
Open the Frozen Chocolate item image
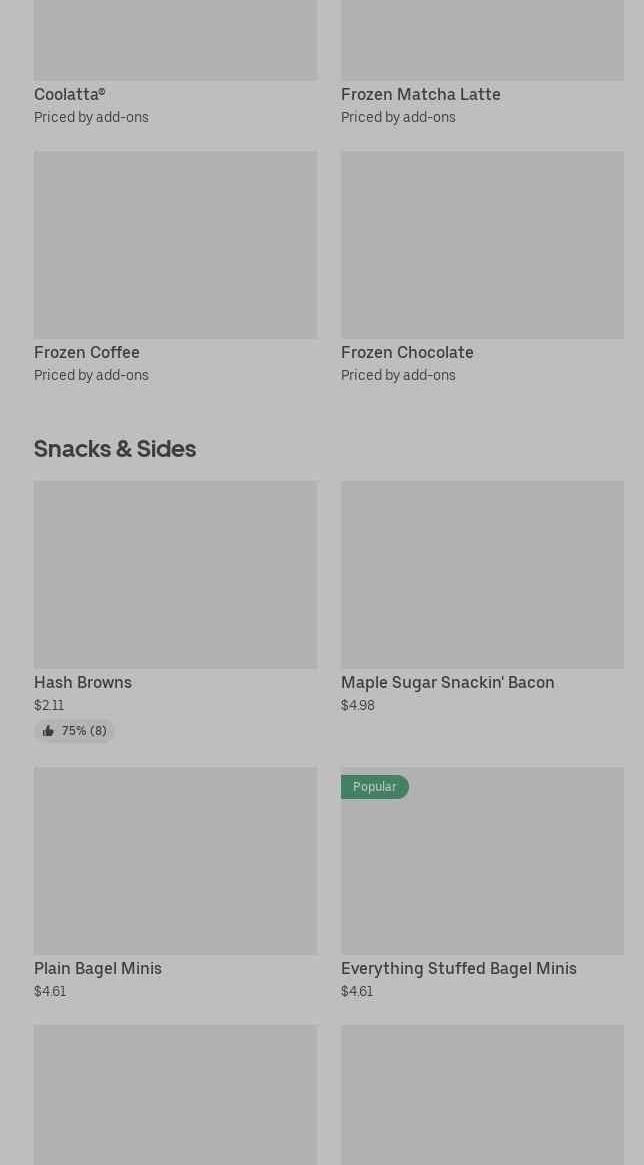click(482, 244)
